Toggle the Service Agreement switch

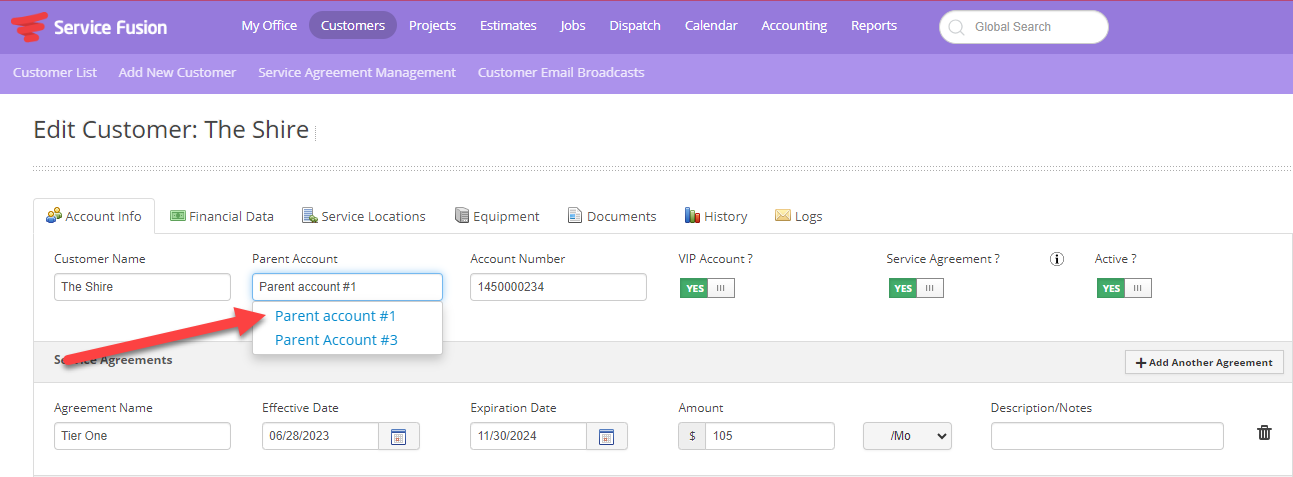click(x=916, y=288)
